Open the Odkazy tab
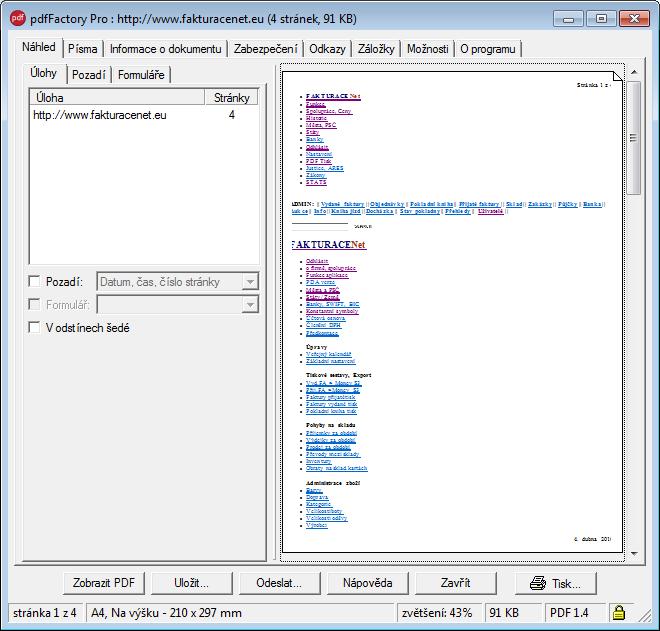This screenshot has height=631, width=660. 327,49
